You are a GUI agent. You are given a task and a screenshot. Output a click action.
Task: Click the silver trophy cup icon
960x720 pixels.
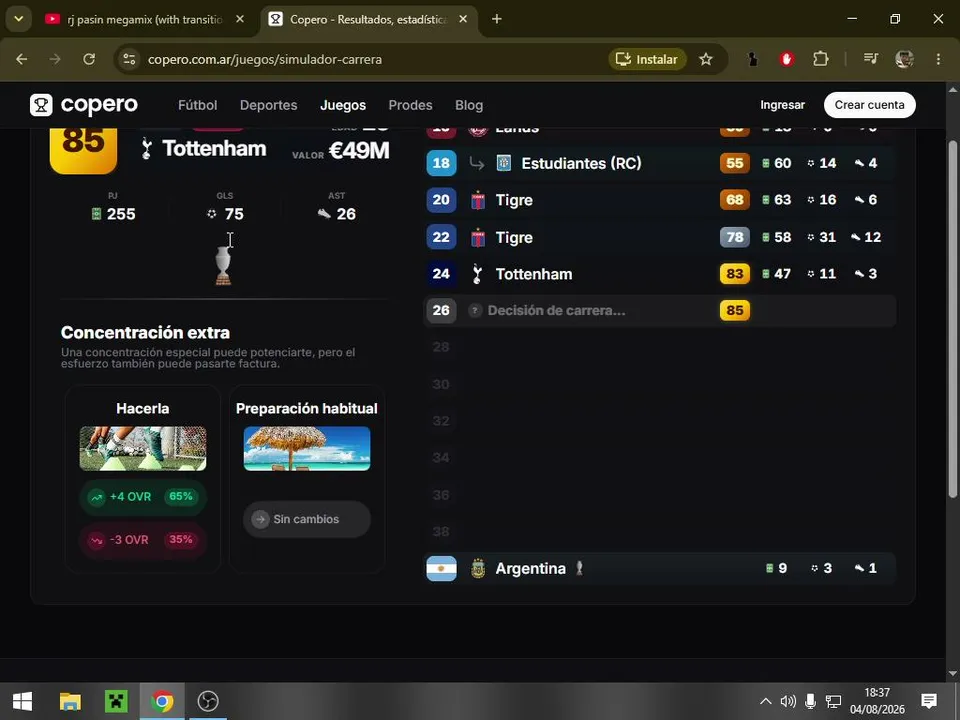tap(223, 264)
